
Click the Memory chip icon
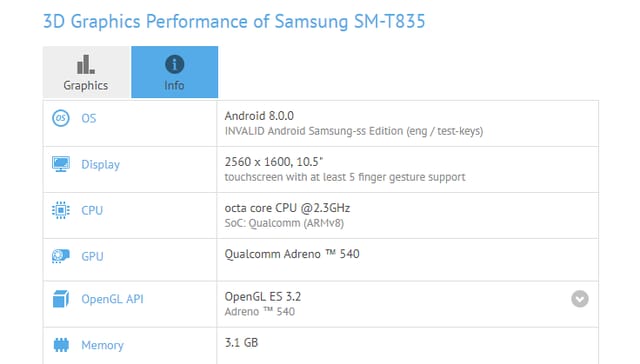61,345
